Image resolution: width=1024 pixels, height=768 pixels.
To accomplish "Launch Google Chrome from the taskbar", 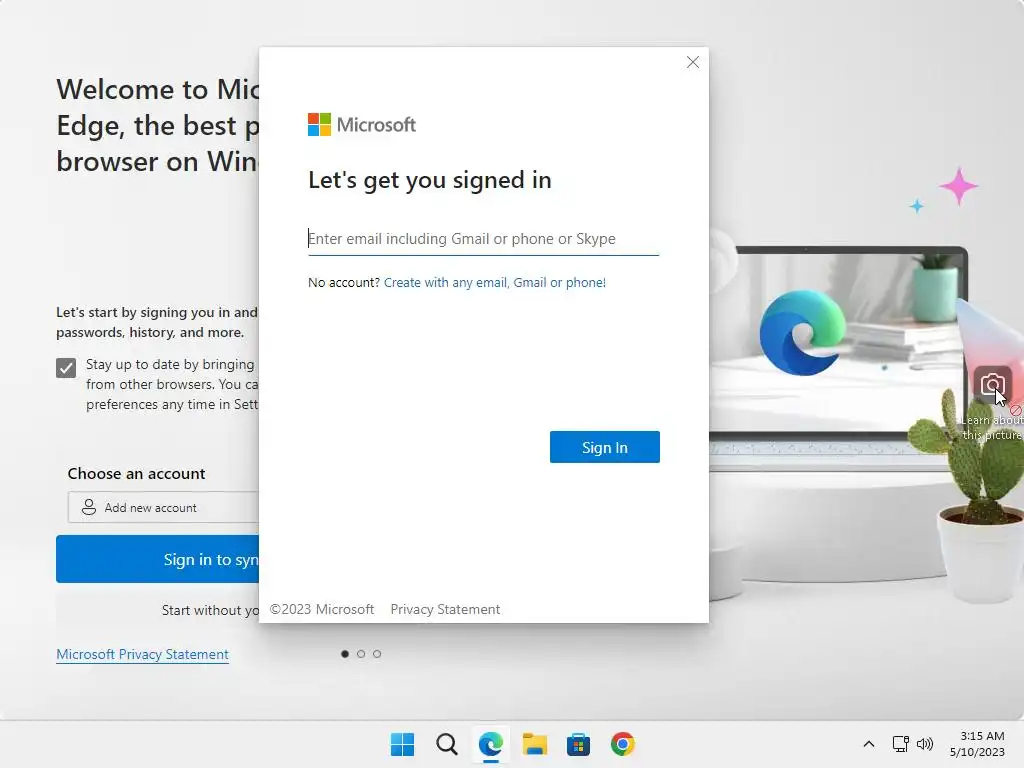I will click(x=622, y=744).
